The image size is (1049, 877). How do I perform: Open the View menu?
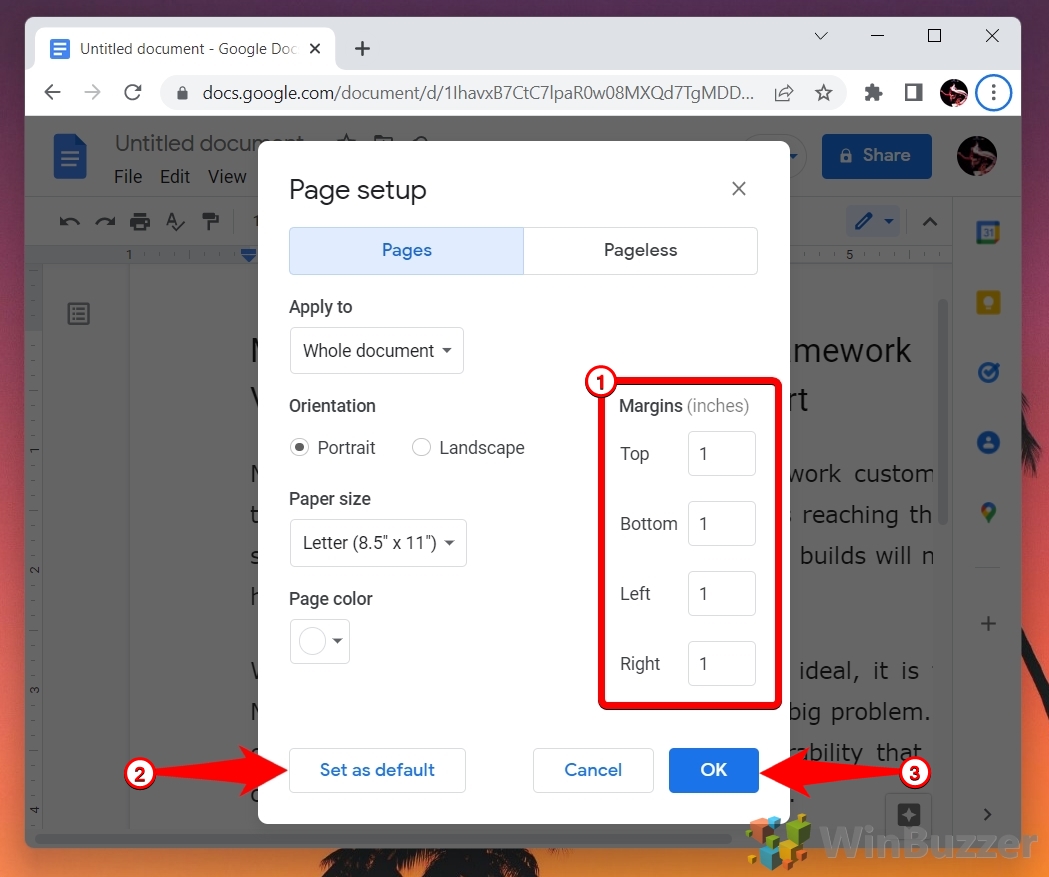click(x=227, y=177)
